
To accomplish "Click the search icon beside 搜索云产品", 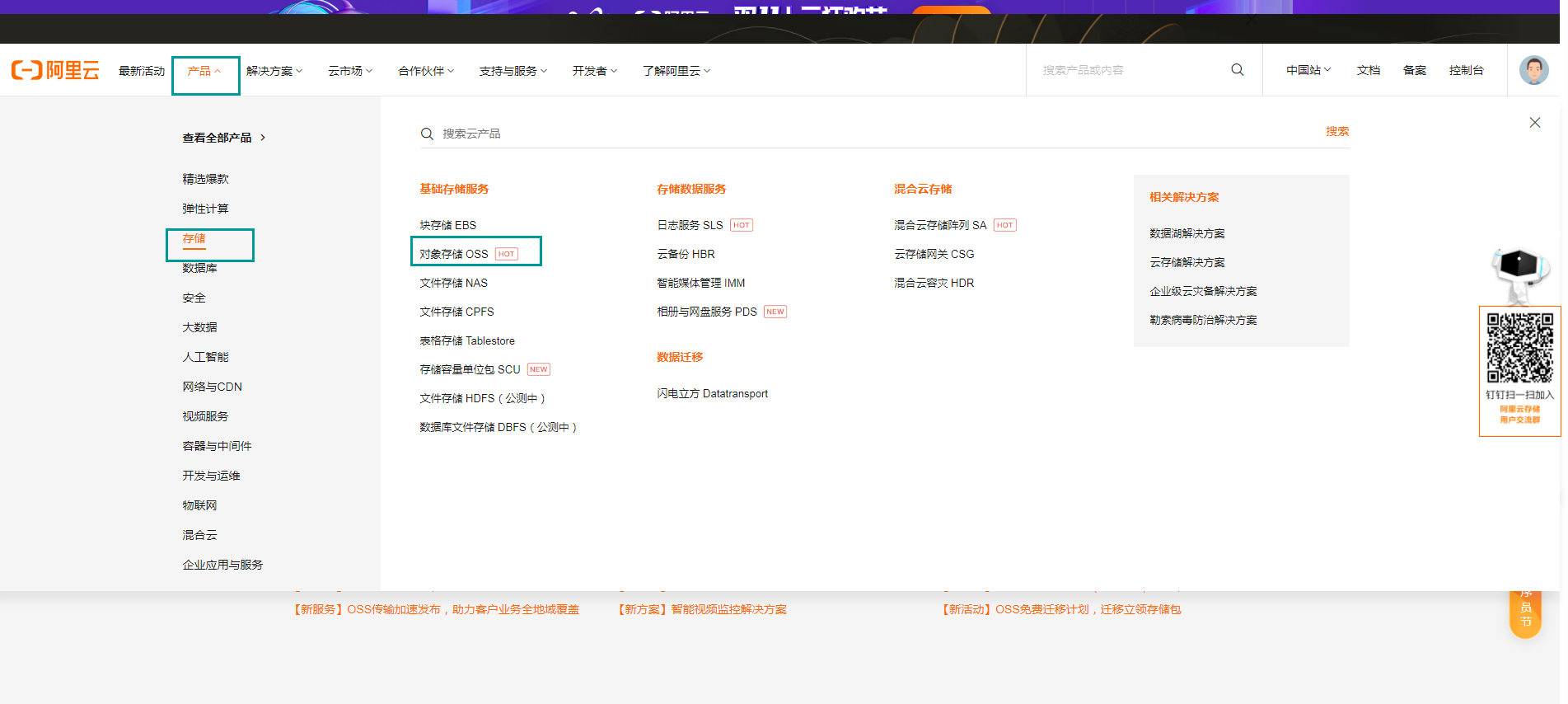I will [x=427, y=134].
